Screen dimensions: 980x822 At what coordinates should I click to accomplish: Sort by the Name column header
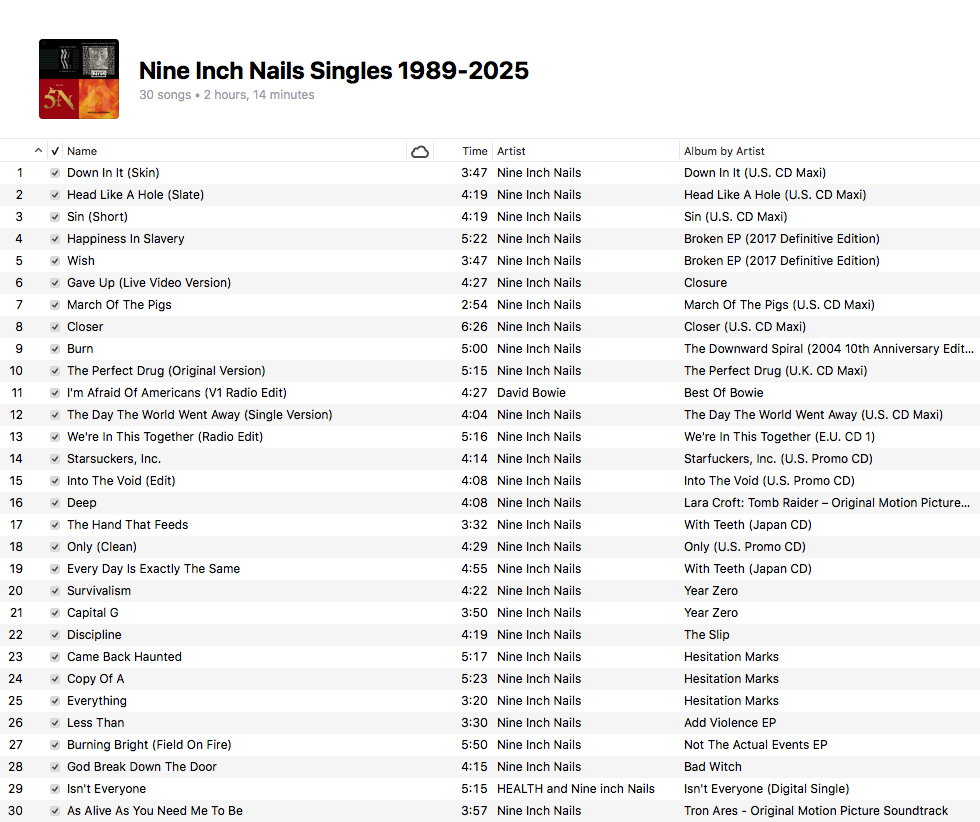82,151
